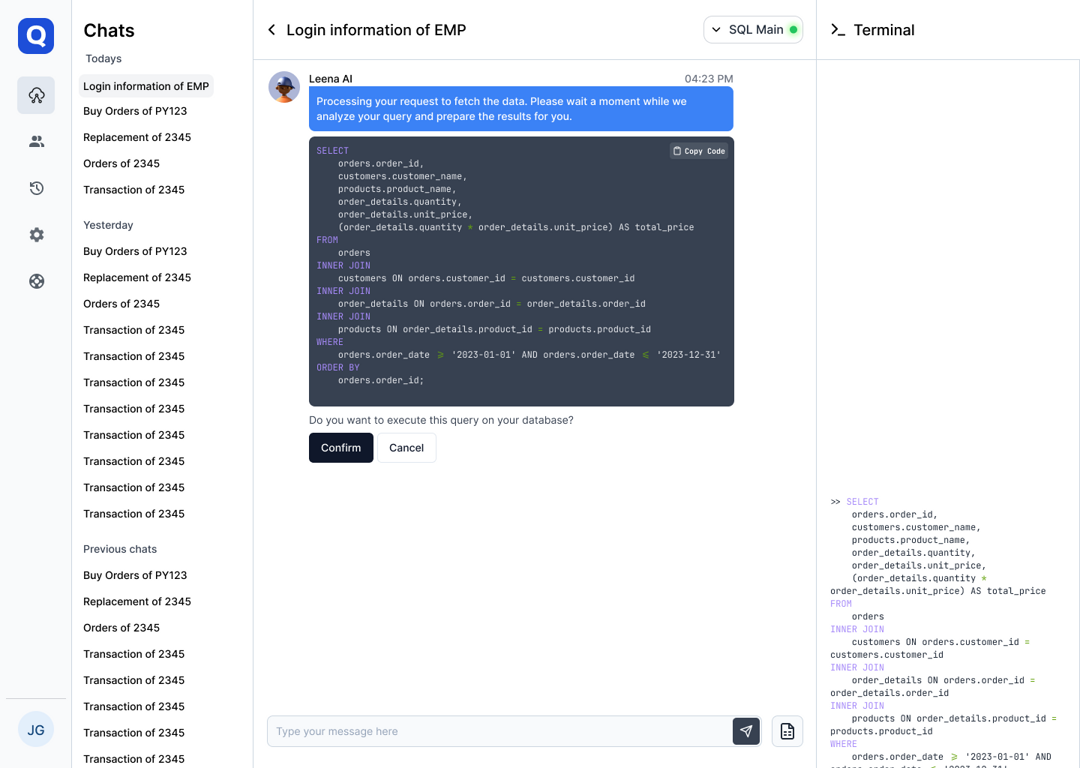The width and height of the screenshot is (1080, 768).
Task: Click the blue Q app logo
Action: click(x=36, y=36)
